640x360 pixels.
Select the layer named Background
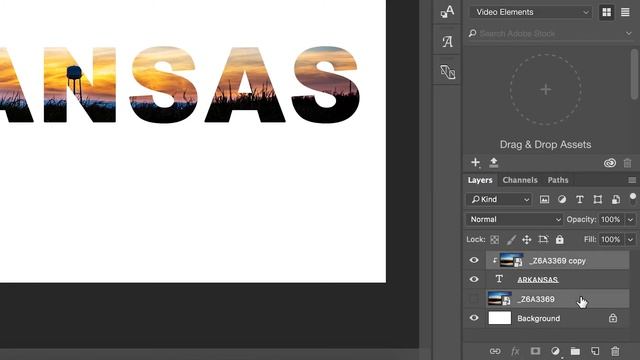[538, 318]
